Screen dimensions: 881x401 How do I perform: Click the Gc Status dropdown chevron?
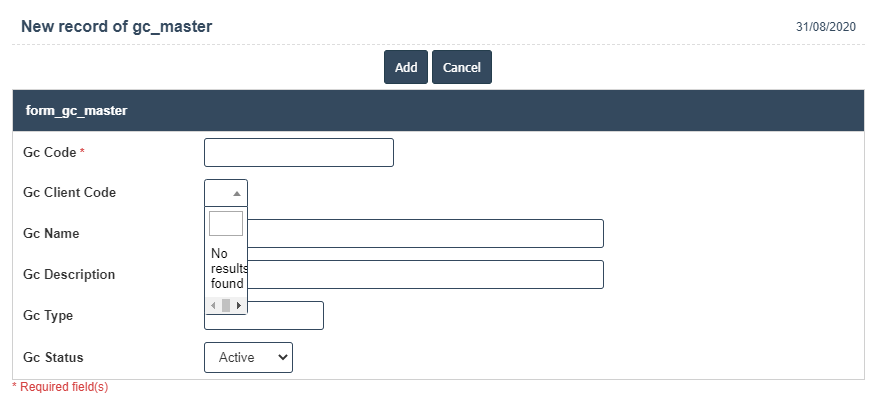click(281, 357)
